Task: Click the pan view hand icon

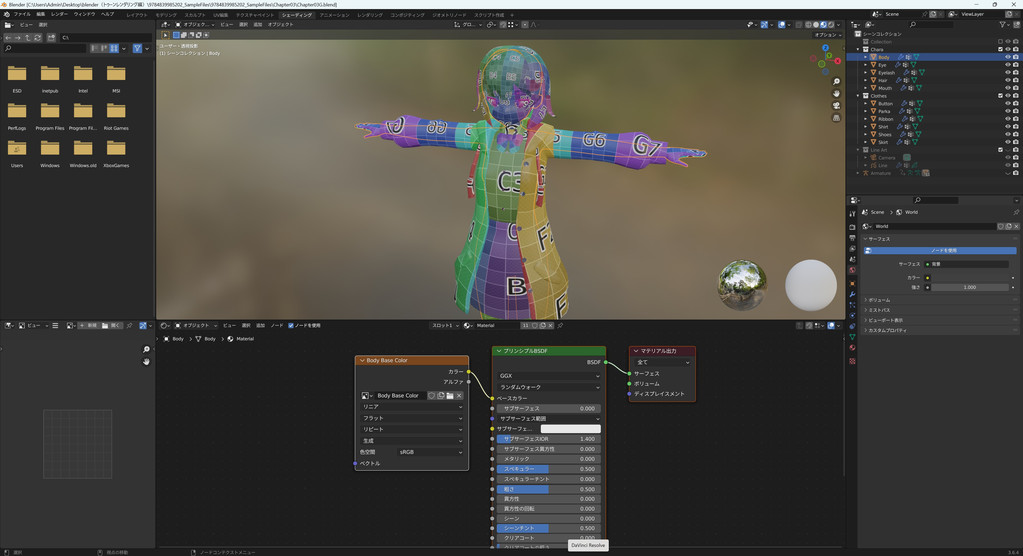Action: coord(836,94)
